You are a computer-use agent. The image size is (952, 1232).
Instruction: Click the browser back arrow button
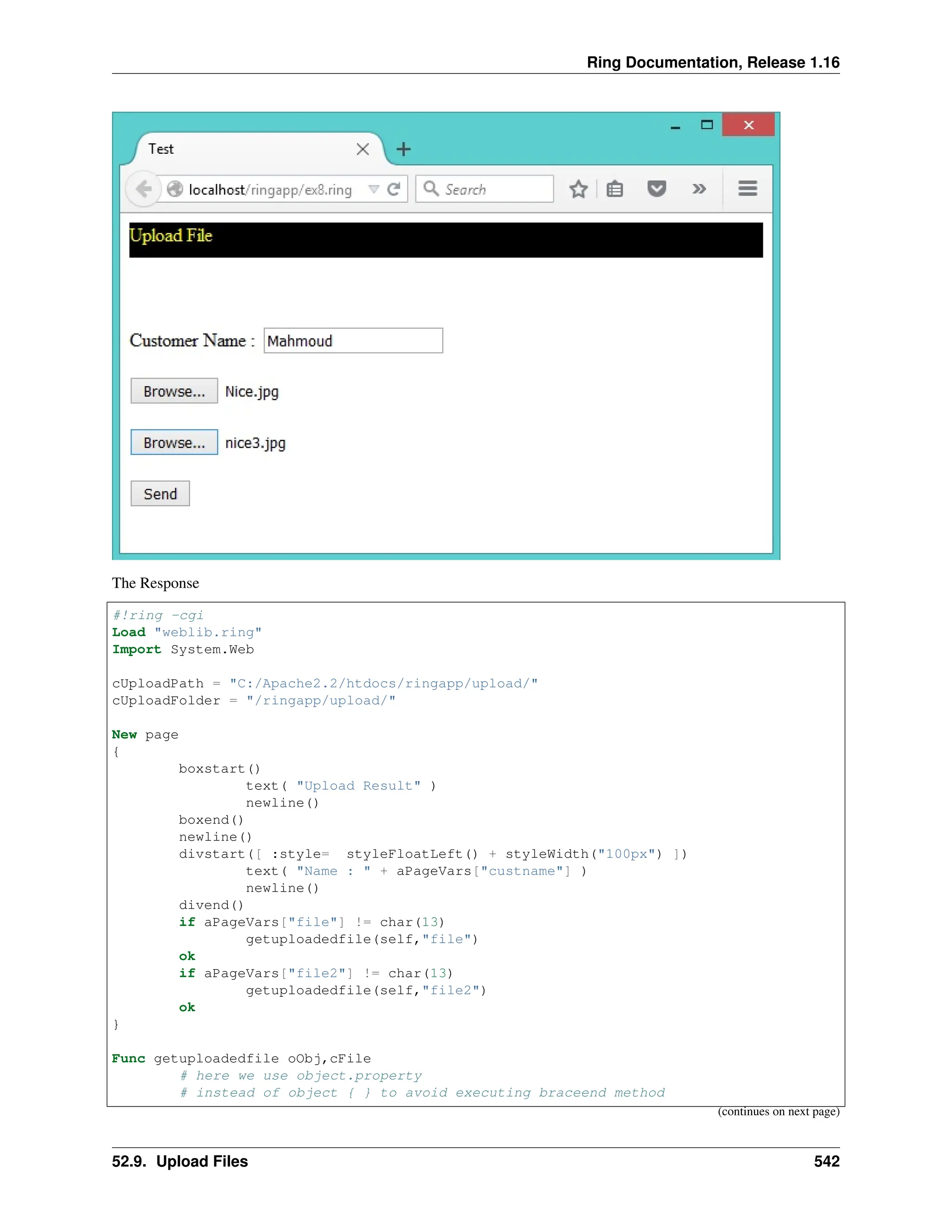pos(143,189)
